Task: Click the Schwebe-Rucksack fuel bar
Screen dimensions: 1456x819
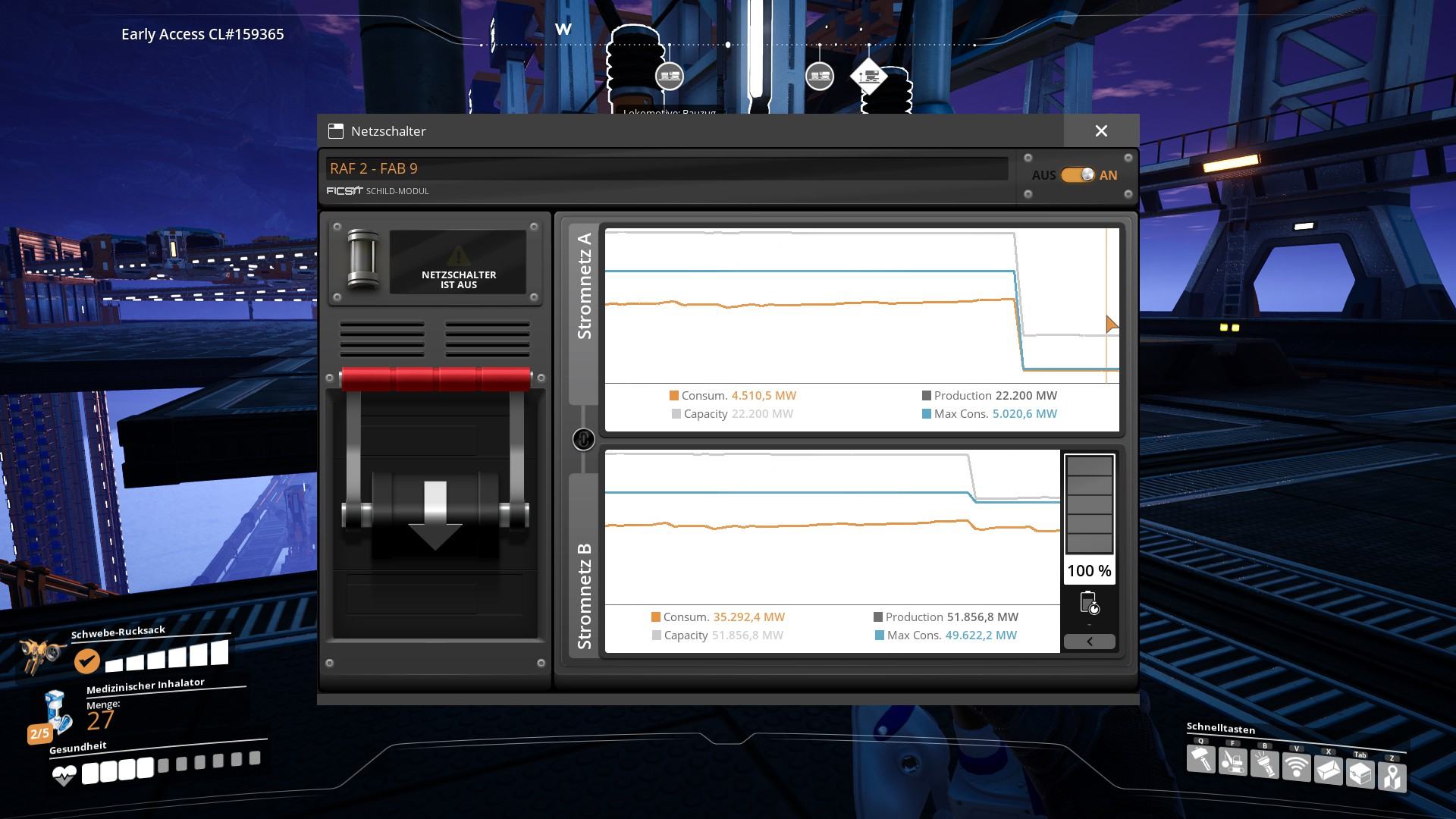Action: (x=167, y=657)
